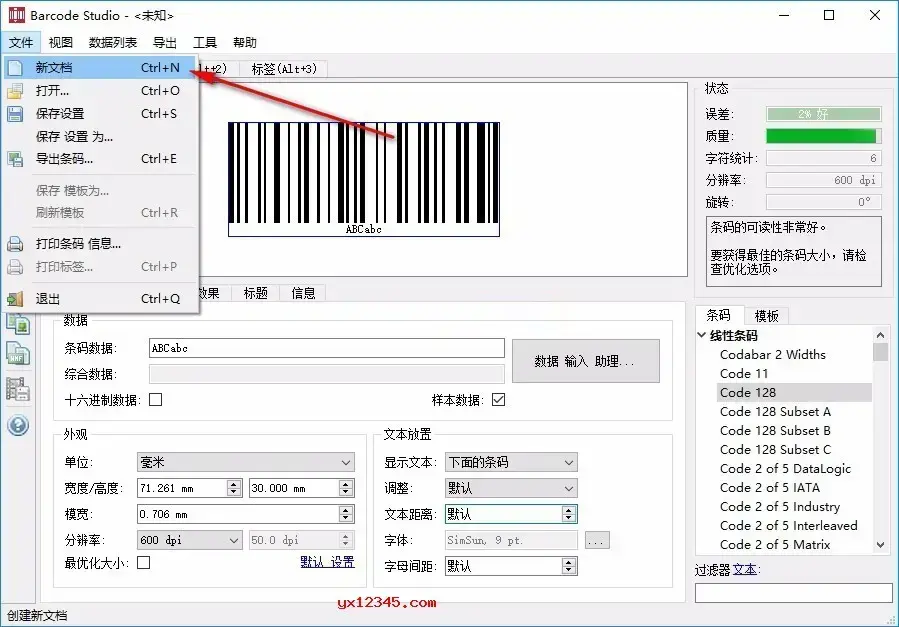Switch to the 标题 tab
Viewport: 899px width, 627px height.
(x=255, y=293)
